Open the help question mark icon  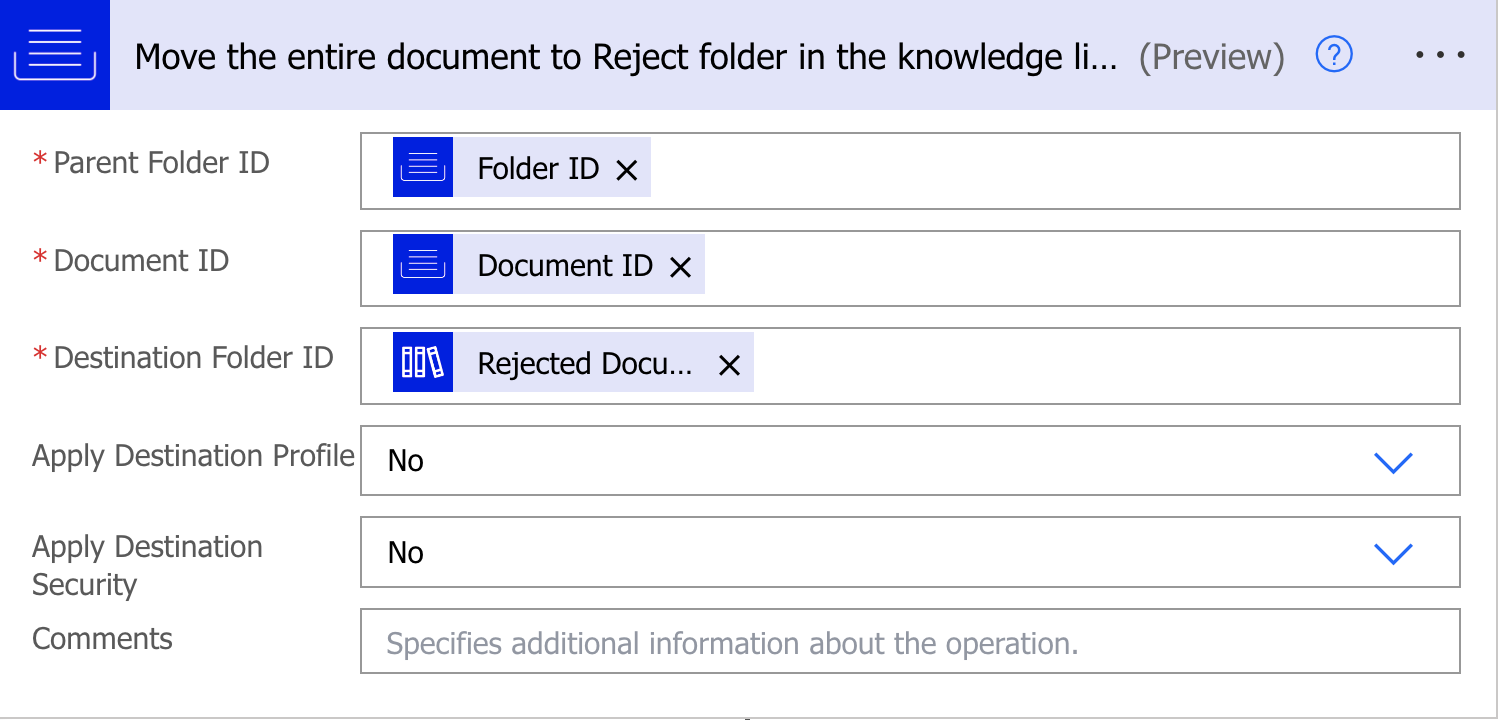click(x=1334, y=55)
